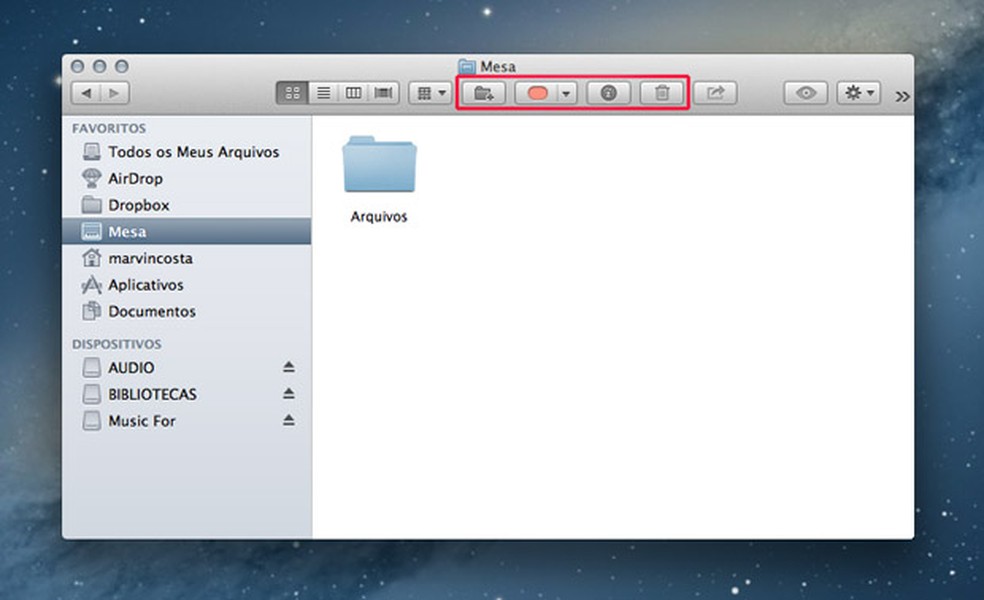Open AirDrop in the sidebar
The height and width of the screenshot is (600, 984).
[x=186, y=178]
